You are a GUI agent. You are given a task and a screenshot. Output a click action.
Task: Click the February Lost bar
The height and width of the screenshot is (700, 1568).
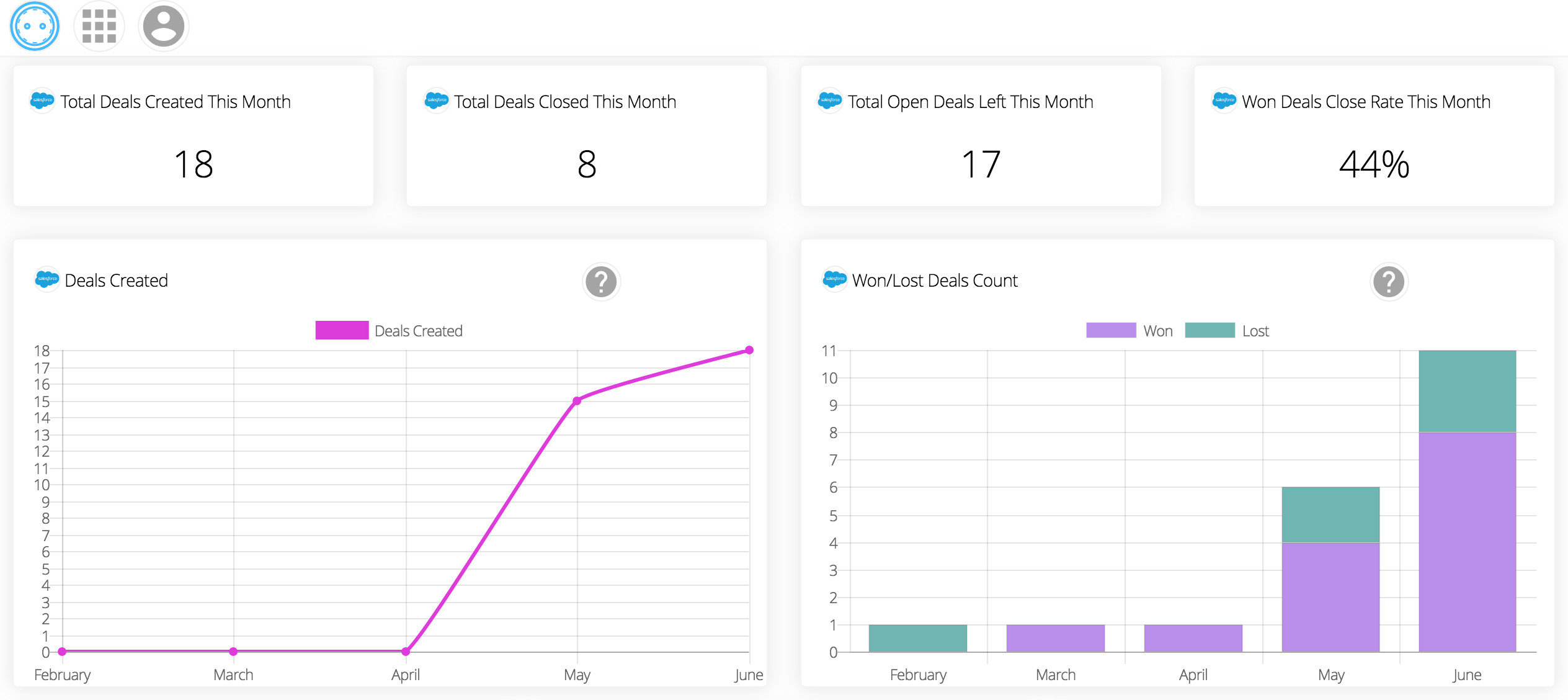pos(917,638)
